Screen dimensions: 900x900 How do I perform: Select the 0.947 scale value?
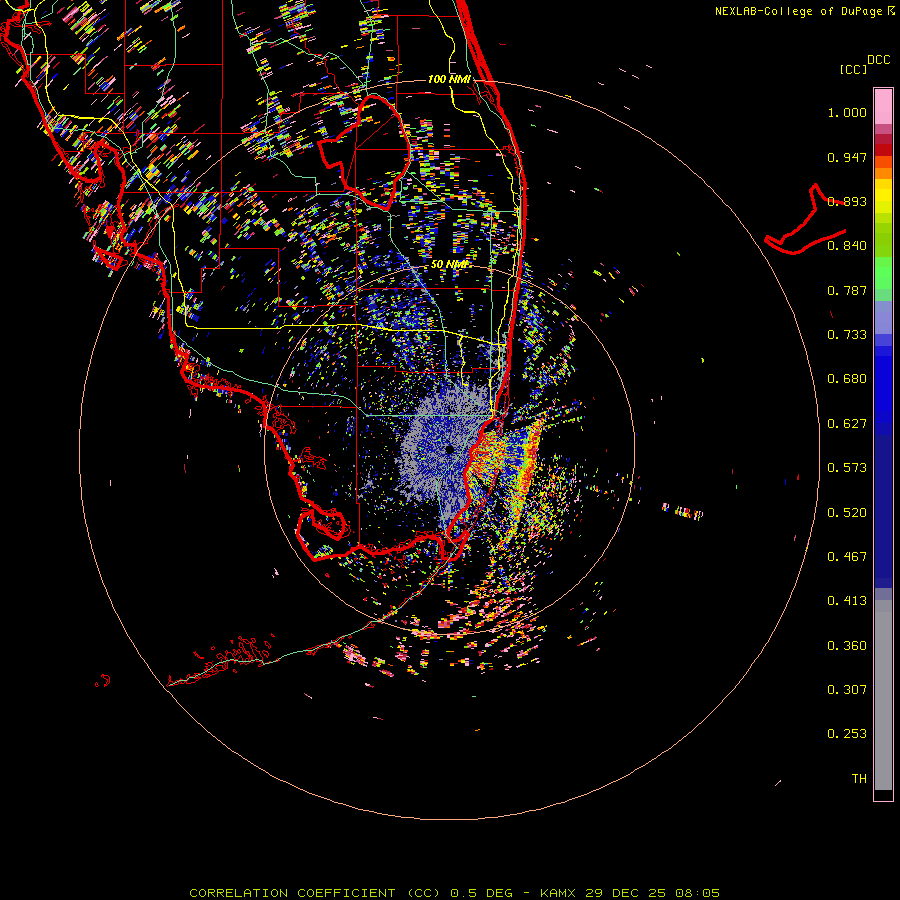[x=847, y=157]
